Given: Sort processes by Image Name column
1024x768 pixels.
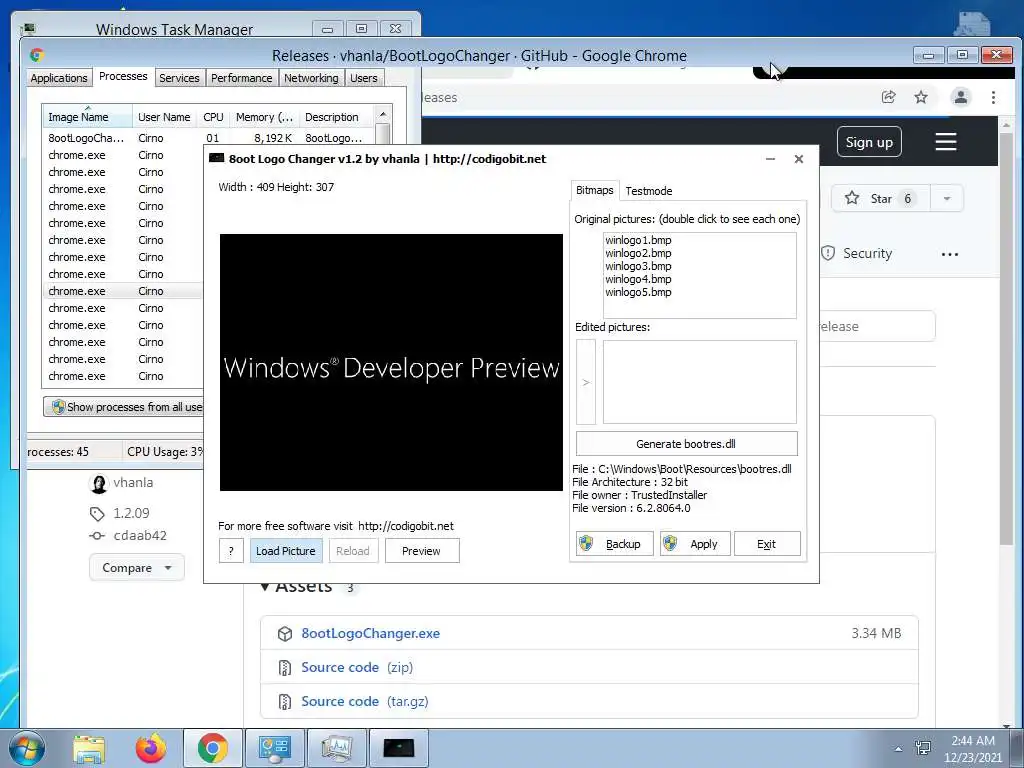Looking at the screenshot, I should coord(87,117).
